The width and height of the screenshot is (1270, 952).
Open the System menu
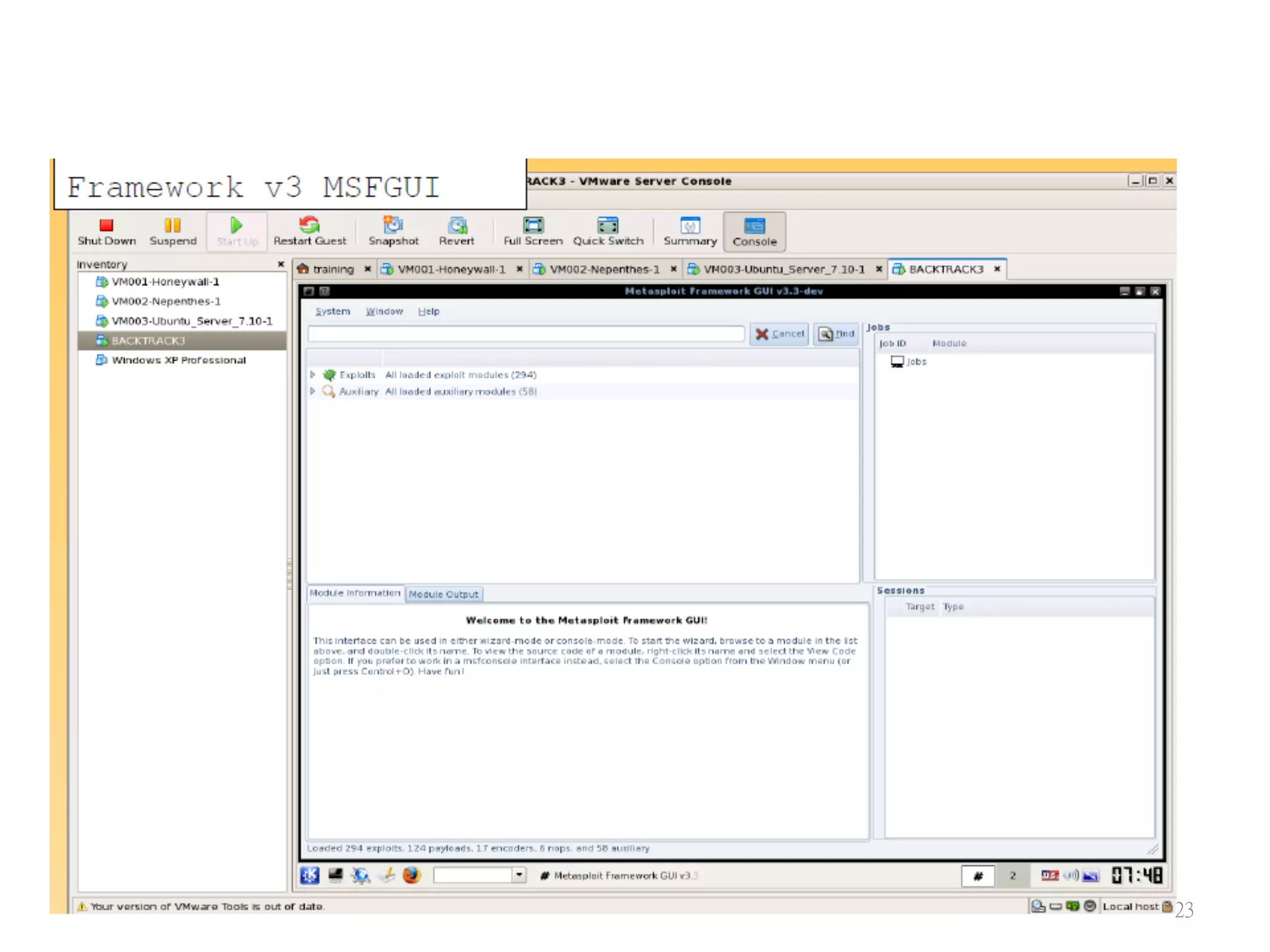pos(332,311)
